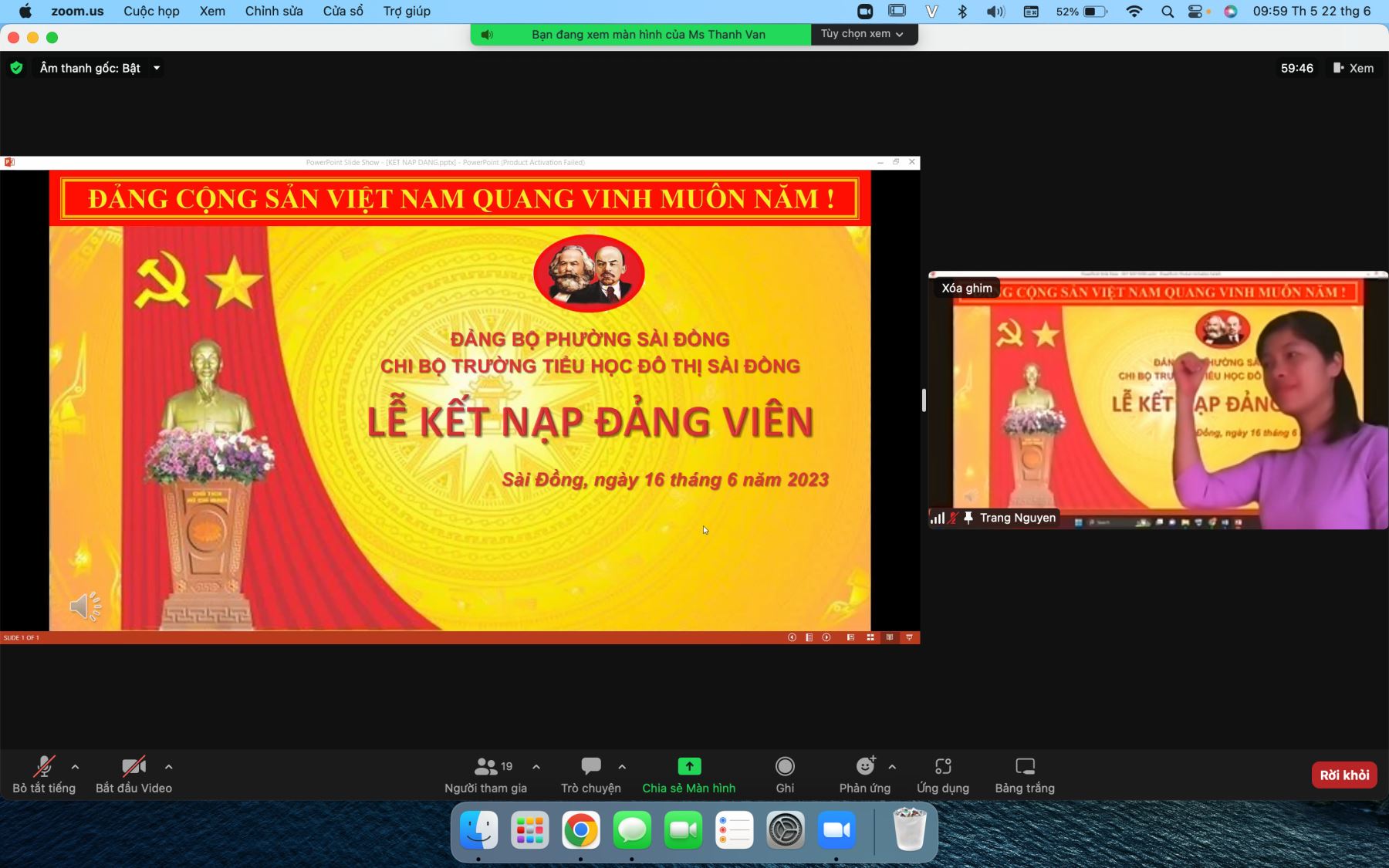Open the Âm thanh gốc dropdown arrow
Screen dimensions: 1389x868
(x=157, y=68)
